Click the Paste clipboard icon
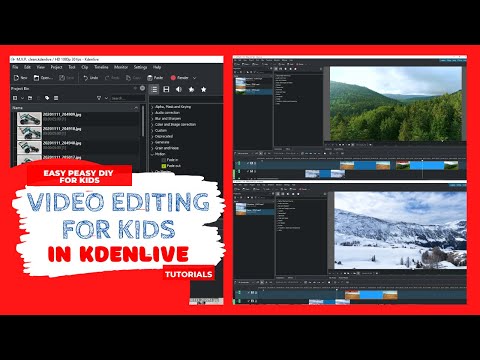 [150, 78]
